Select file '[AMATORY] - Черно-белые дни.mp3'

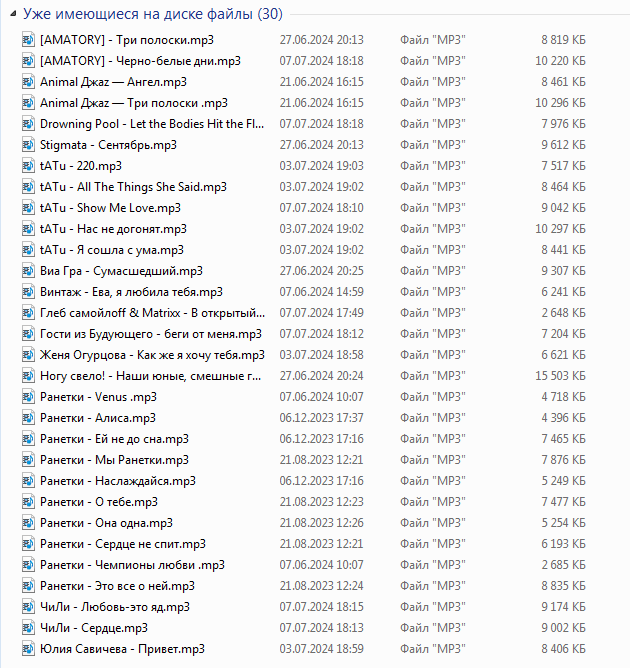(140, 61)
